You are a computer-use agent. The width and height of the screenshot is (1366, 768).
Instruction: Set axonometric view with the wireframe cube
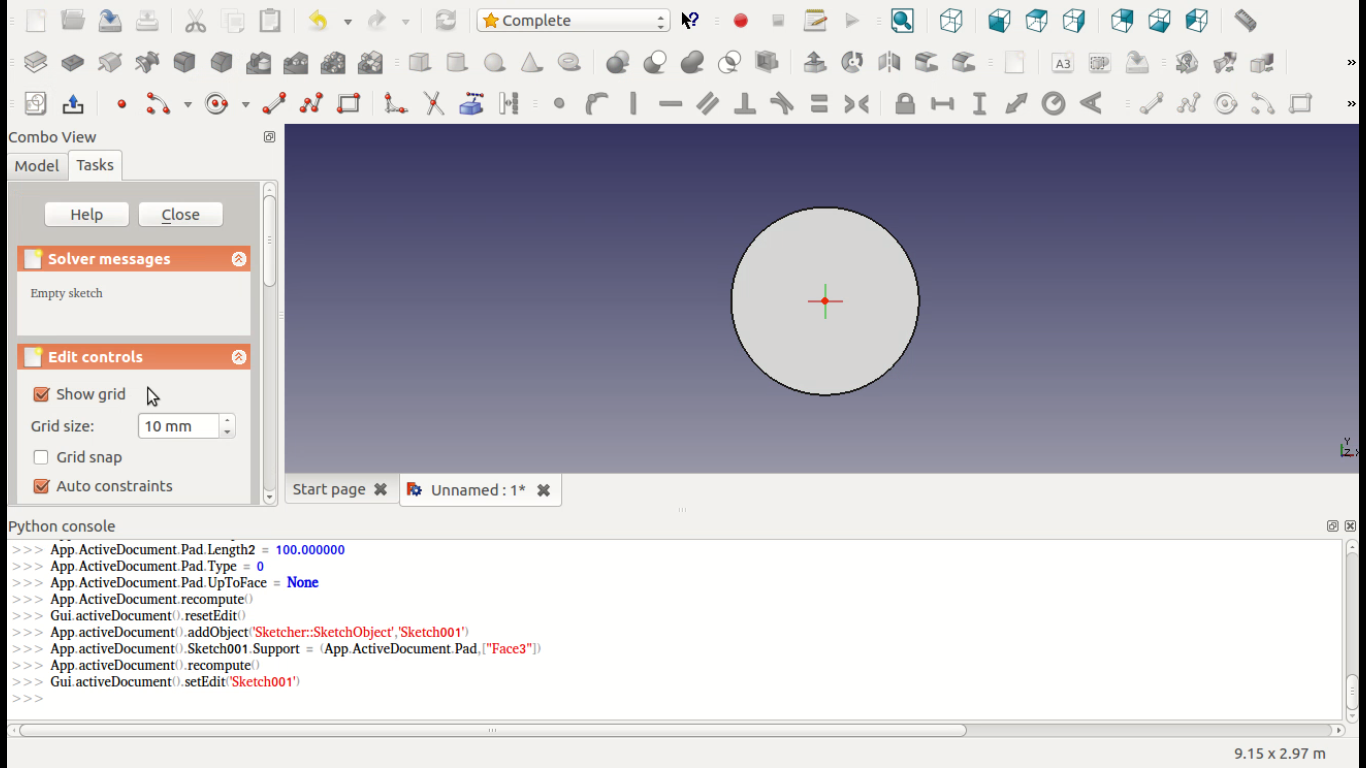pyautogui.click(x=951, y=20)
